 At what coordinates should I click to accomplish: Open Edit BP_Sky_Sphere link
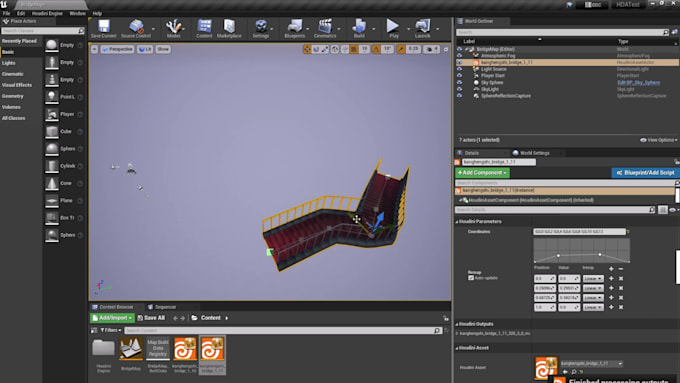[638, 82]
